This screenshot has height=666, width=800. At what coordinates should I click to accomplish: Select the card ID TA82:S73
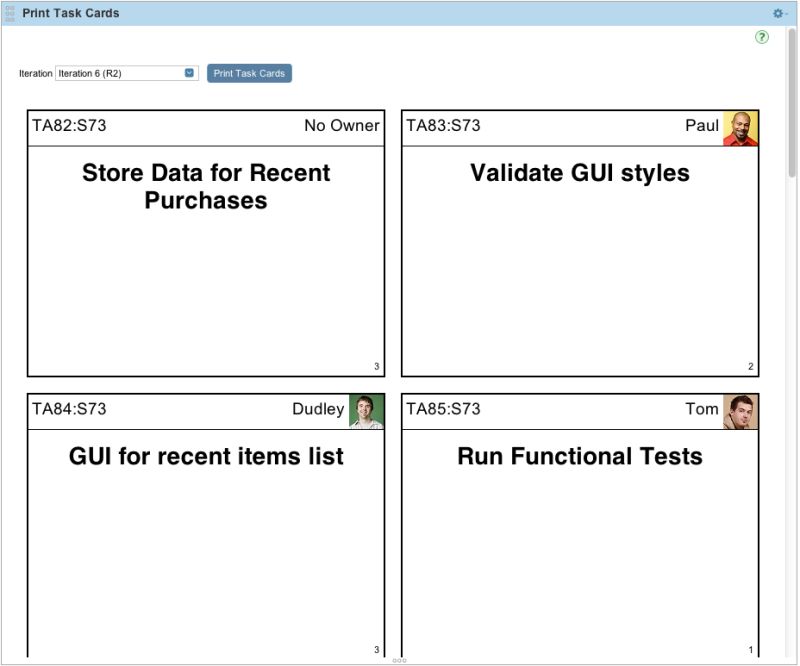[68, 126]
